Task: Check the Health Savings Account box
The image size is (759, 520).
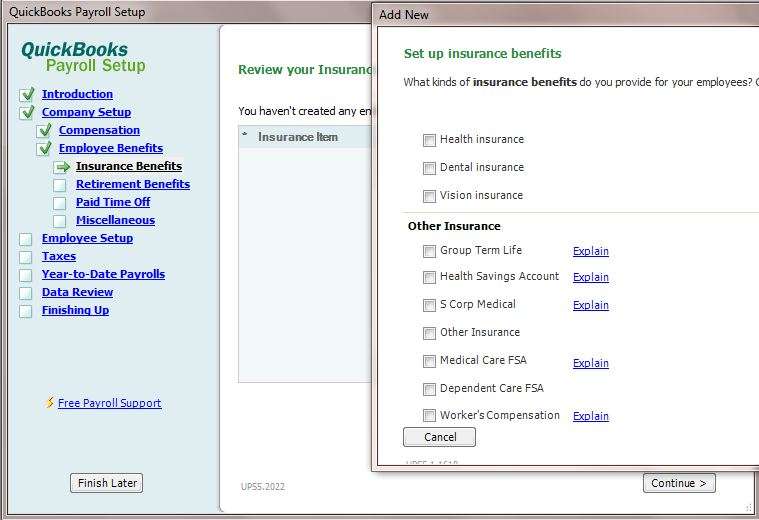Action: [x=429, y=277]
